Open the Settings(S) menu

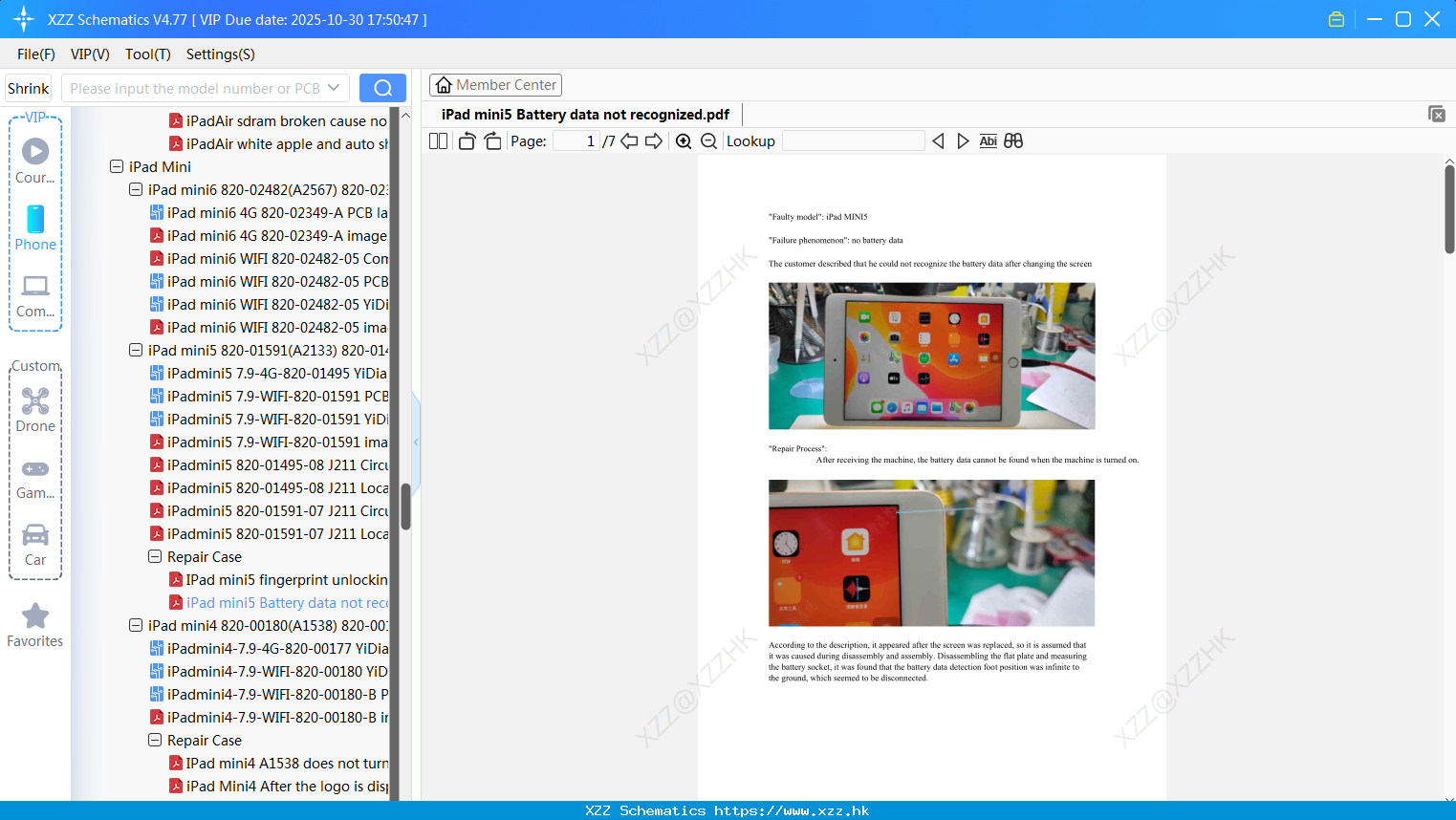(x=221, y=54)
